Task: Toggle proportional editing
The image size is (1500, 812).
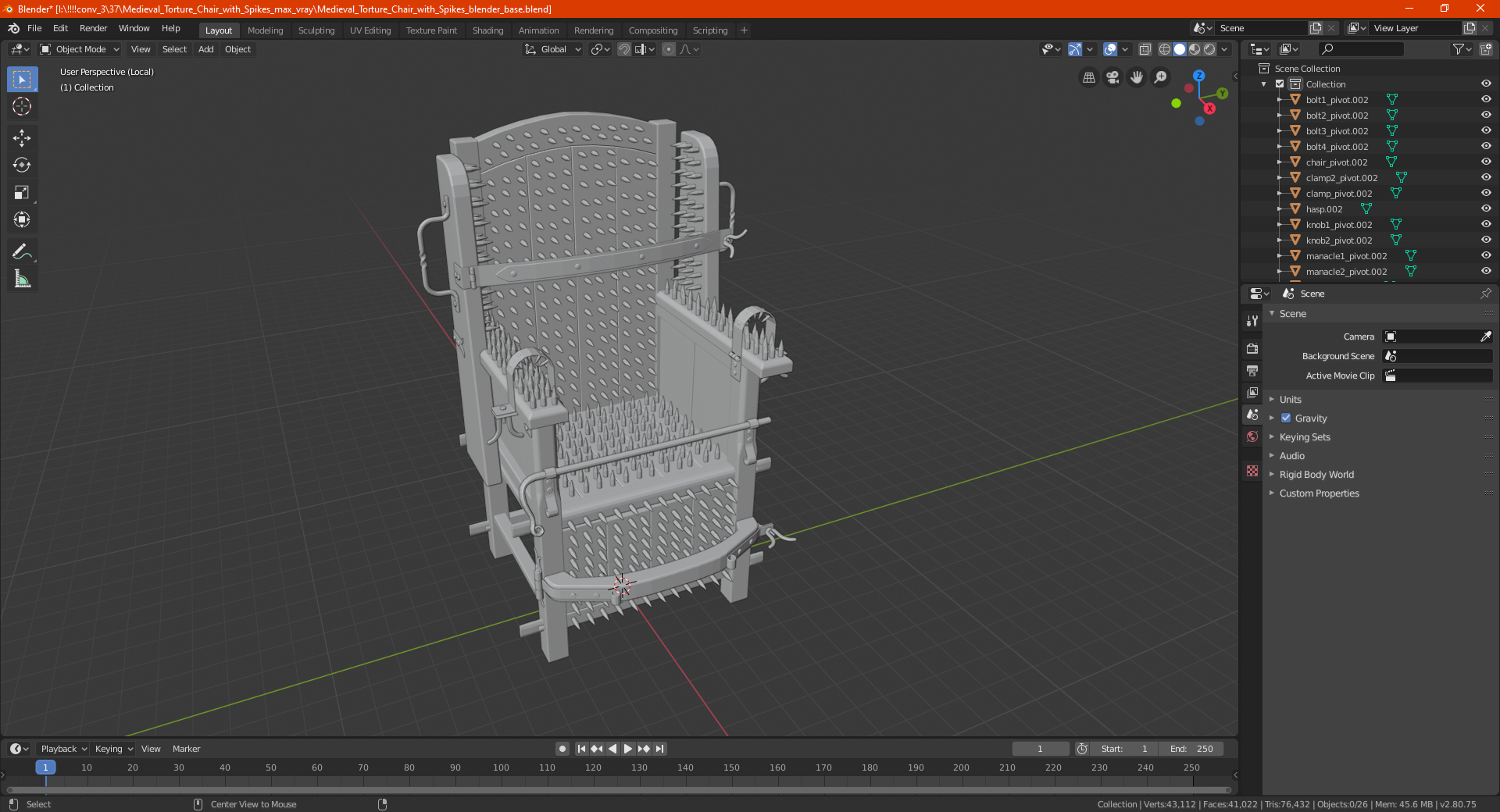Action: tap(668, 49)
